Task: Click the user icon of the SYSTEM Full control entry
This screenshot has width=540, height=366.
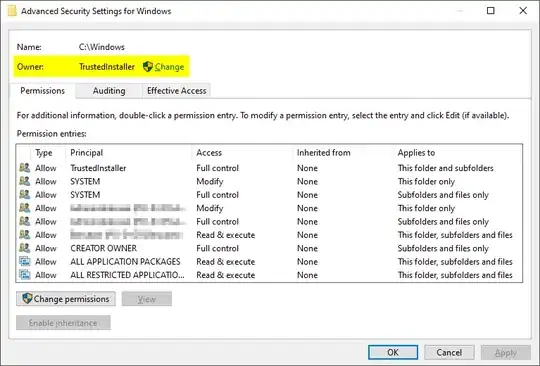Action: click(x=24, y=195)
